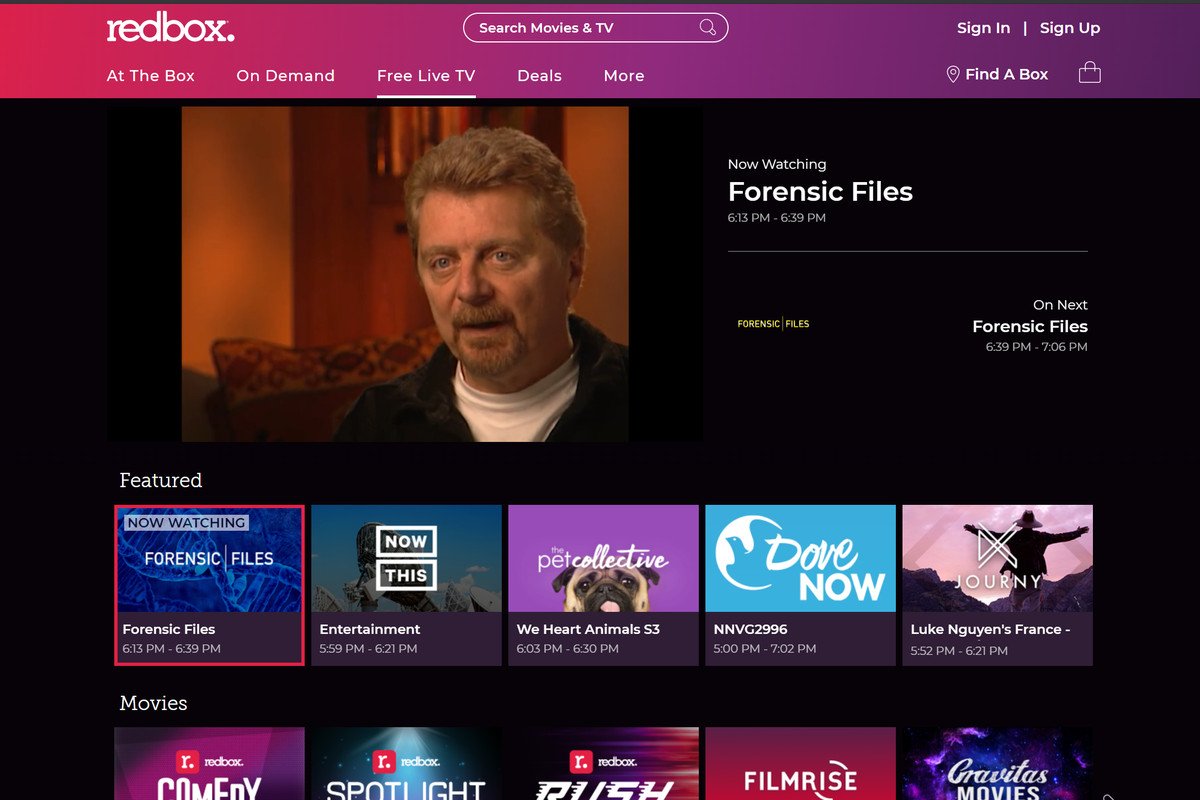Click the search magnifier icon
This screenshot has width=1200, height=800.
tap(707, 28)
